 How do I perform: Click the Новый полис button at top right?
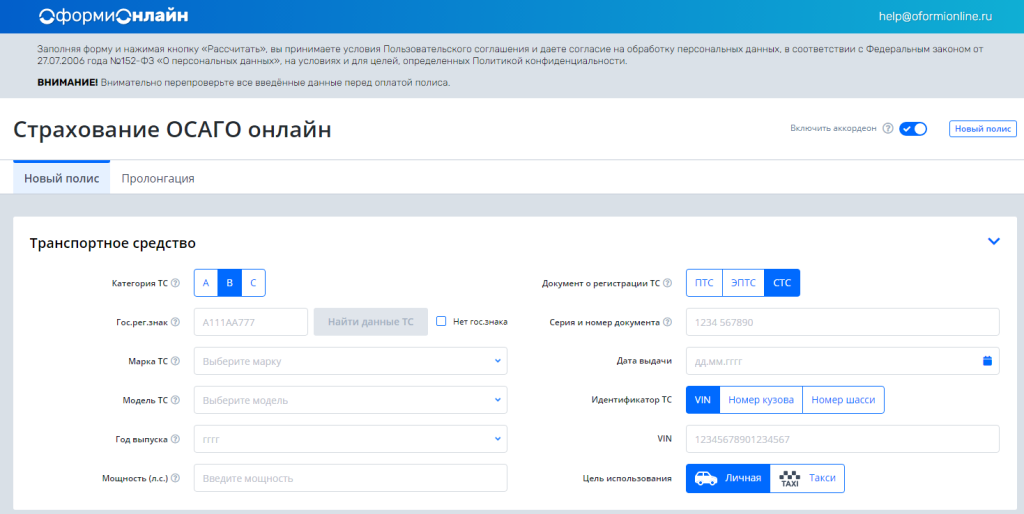[983, 129]
